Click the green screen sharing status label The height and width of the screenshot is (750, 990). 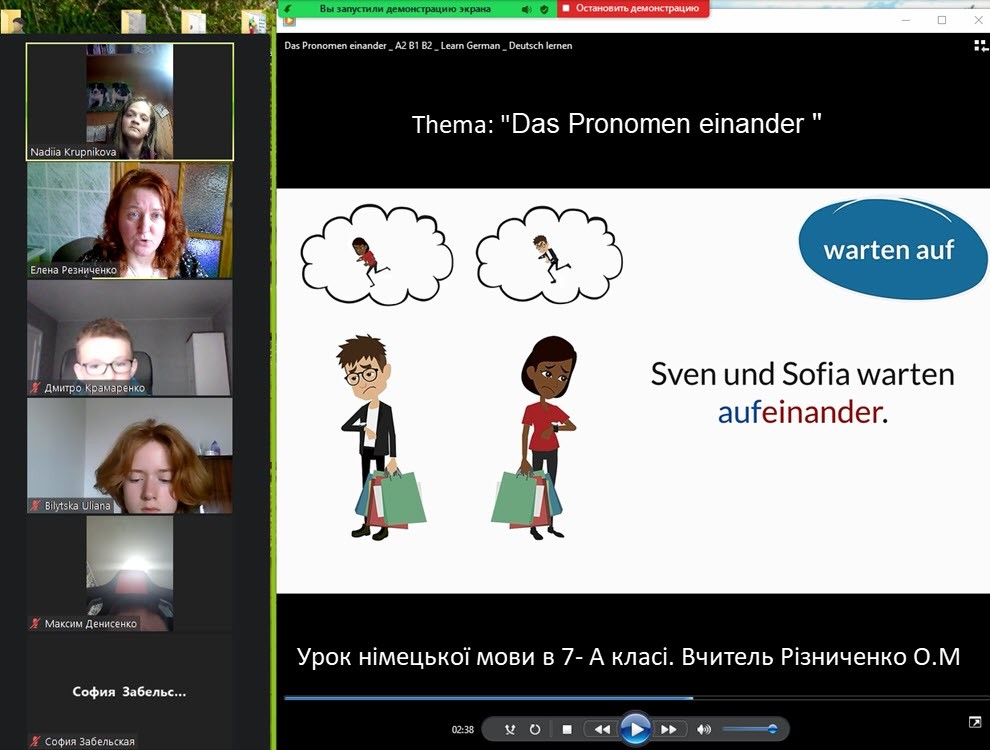click(x=404, y=8)
